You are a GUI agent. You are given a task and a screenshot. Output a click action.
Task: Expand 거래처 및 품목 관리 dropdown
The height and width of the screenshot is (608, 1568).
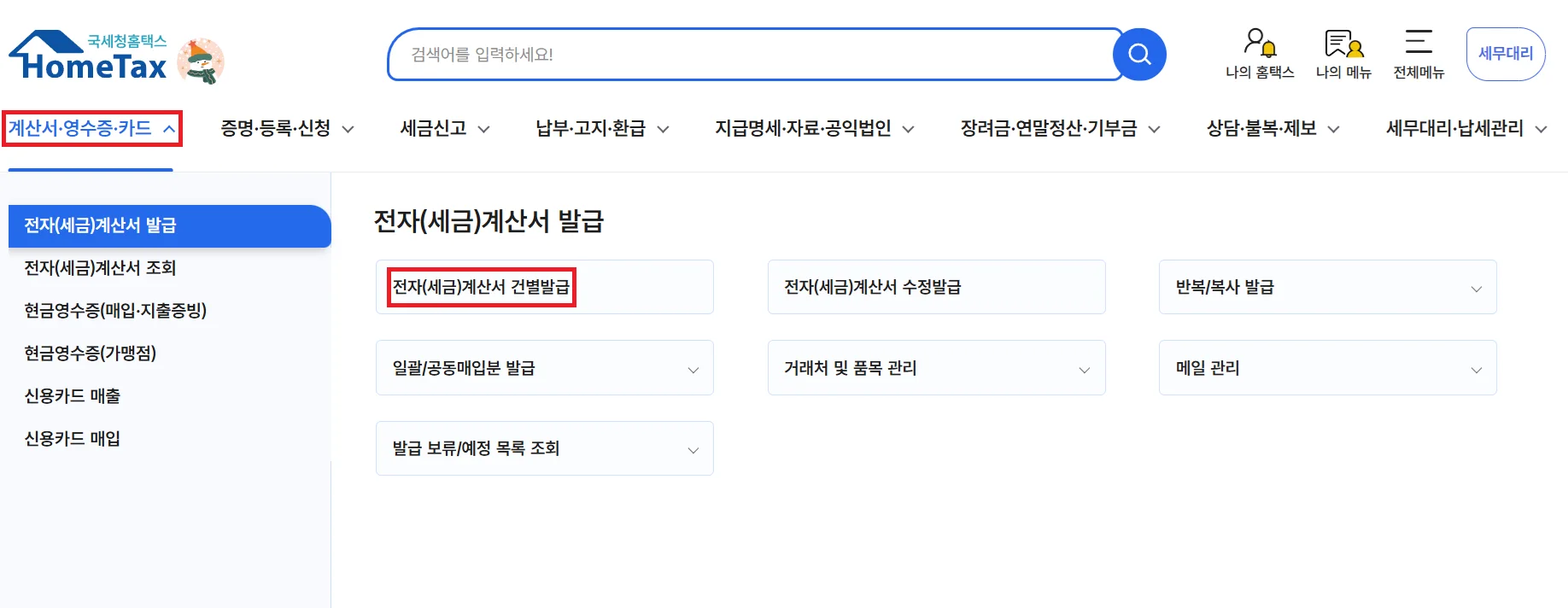(x=936, y=368)
